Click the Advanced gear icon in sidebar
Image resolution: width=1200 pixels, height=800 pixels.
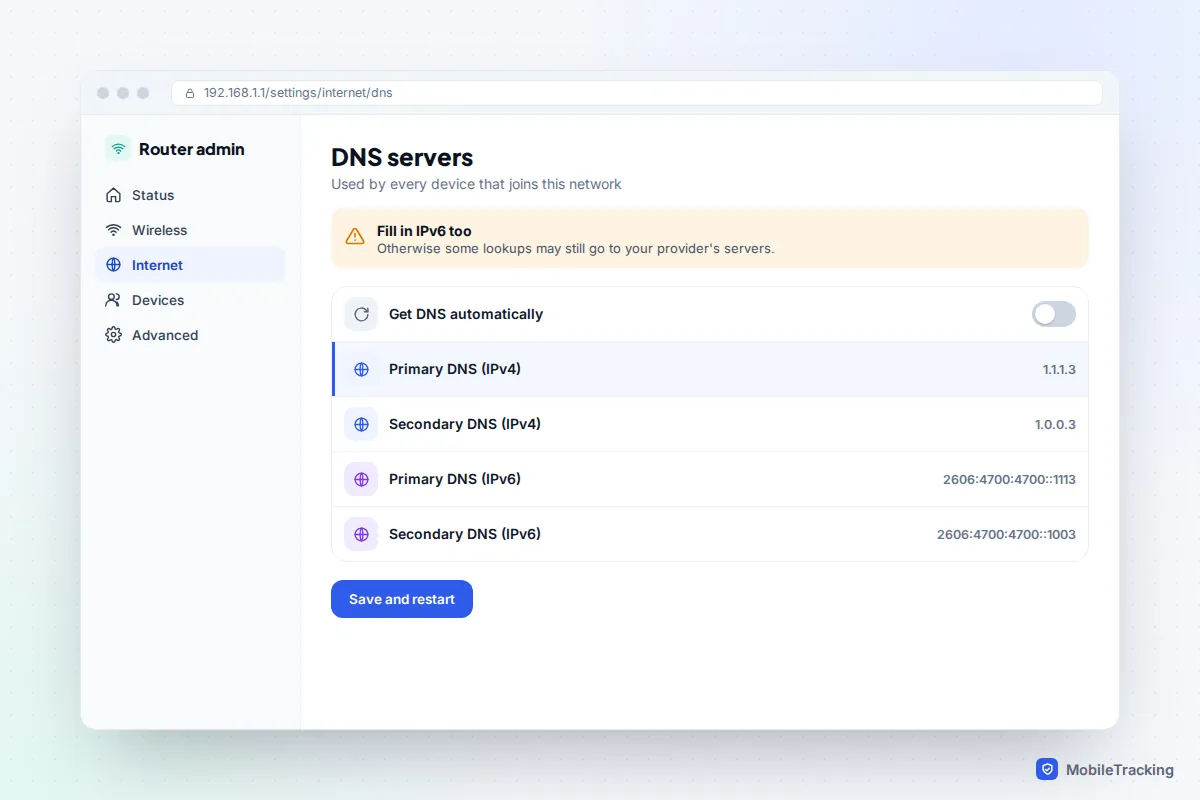coord(113,335)
